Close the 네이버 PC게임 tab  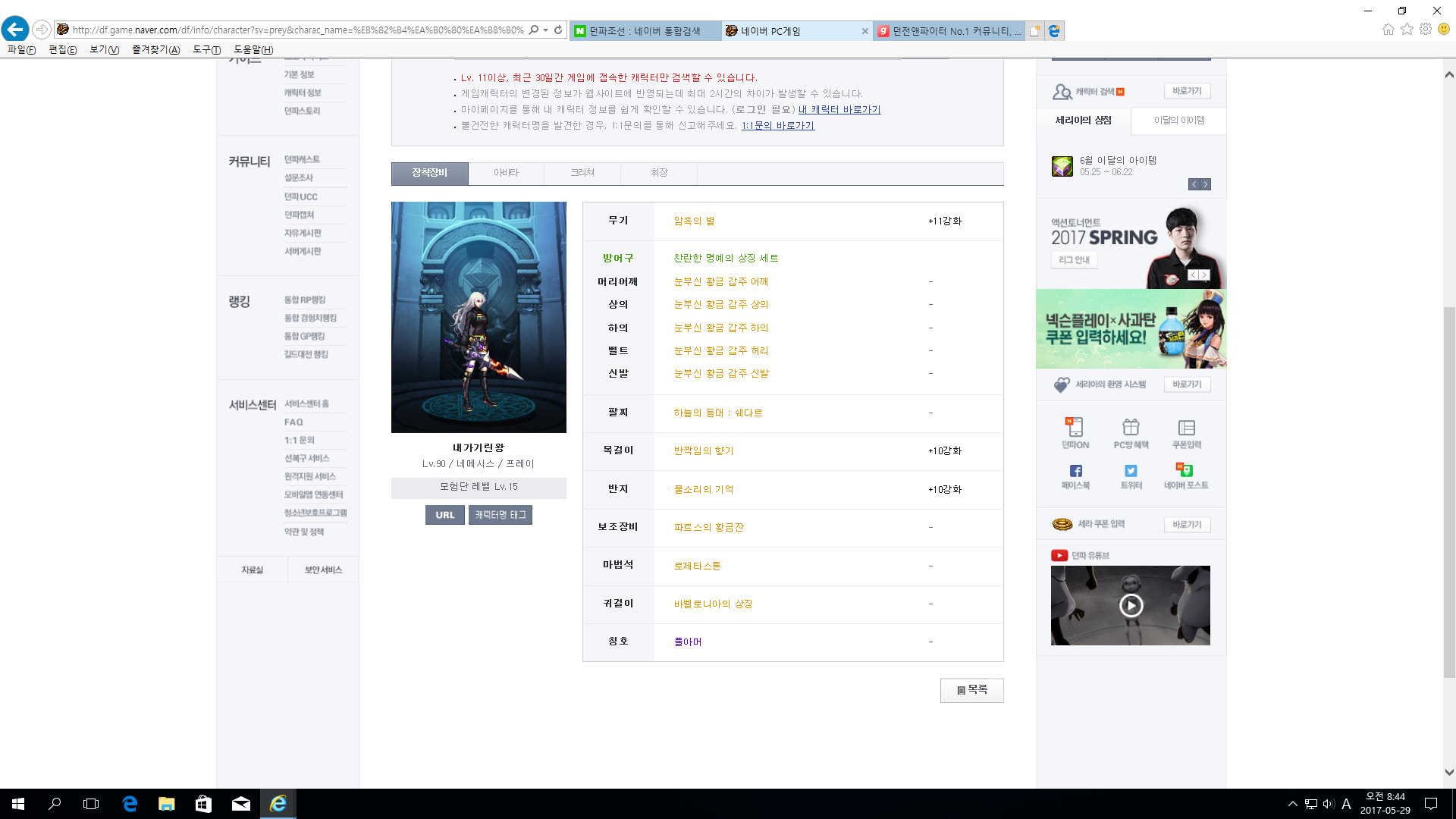coord(864,31)
